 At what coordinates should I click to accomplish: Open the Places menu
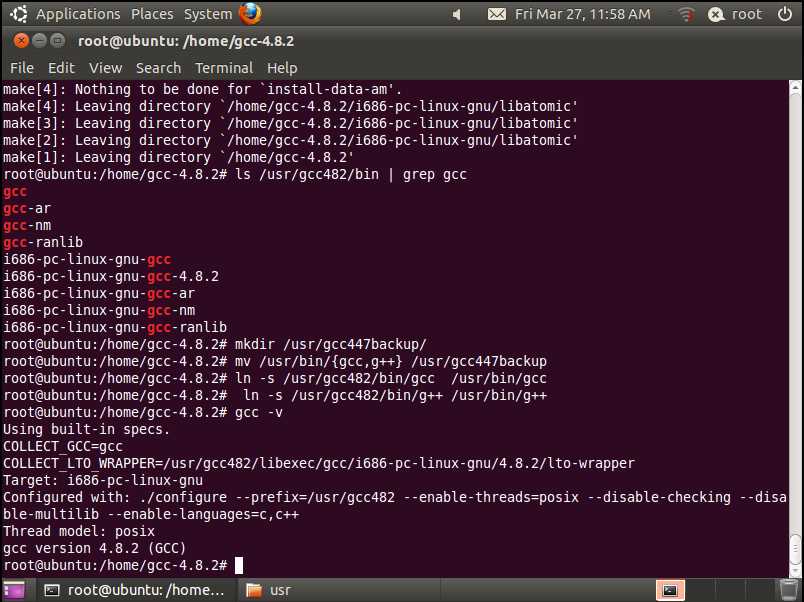point(152,14)
